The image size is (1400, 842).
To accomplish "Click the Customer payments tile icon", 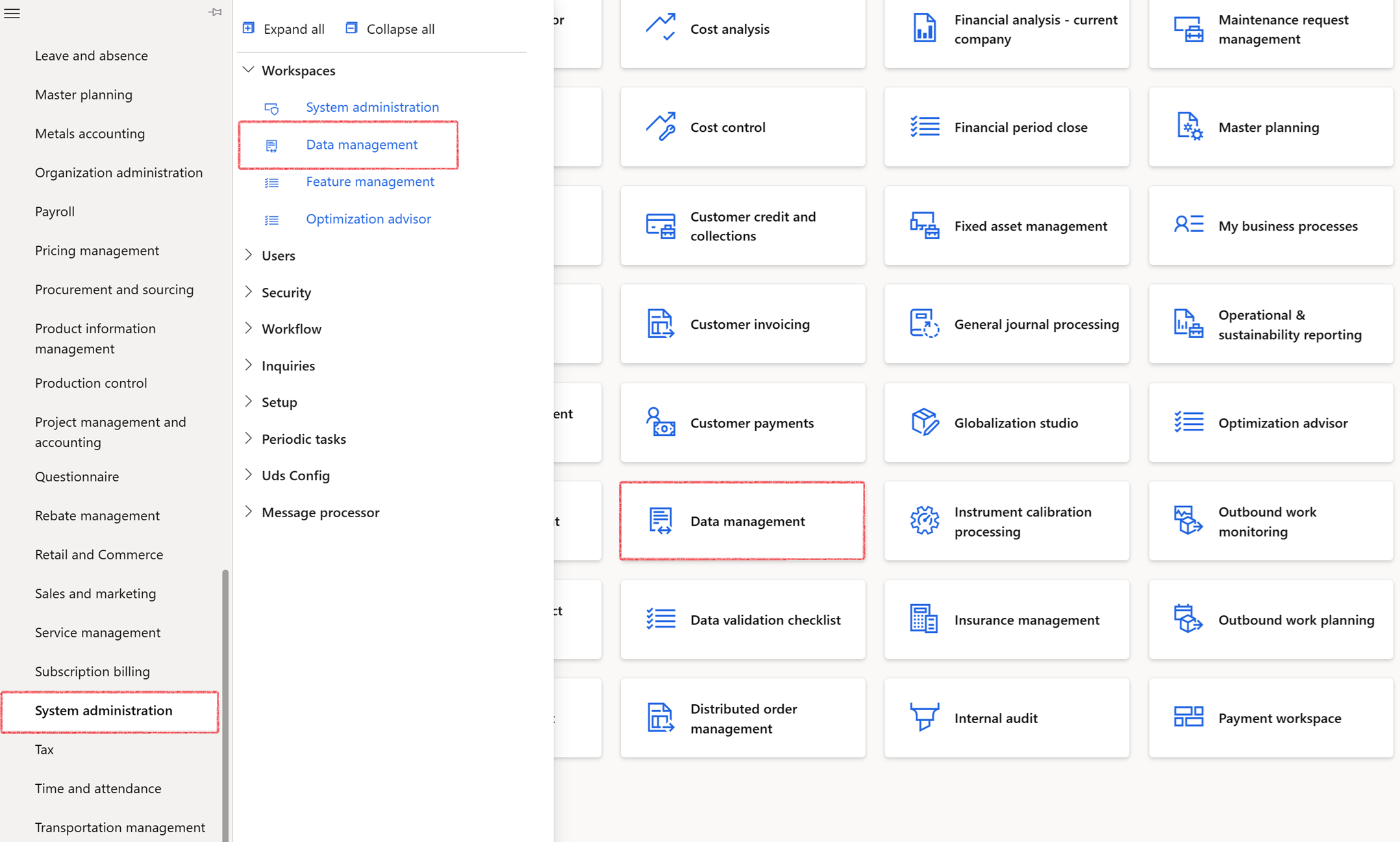I will pyautogui.click(x=660, y=422).
